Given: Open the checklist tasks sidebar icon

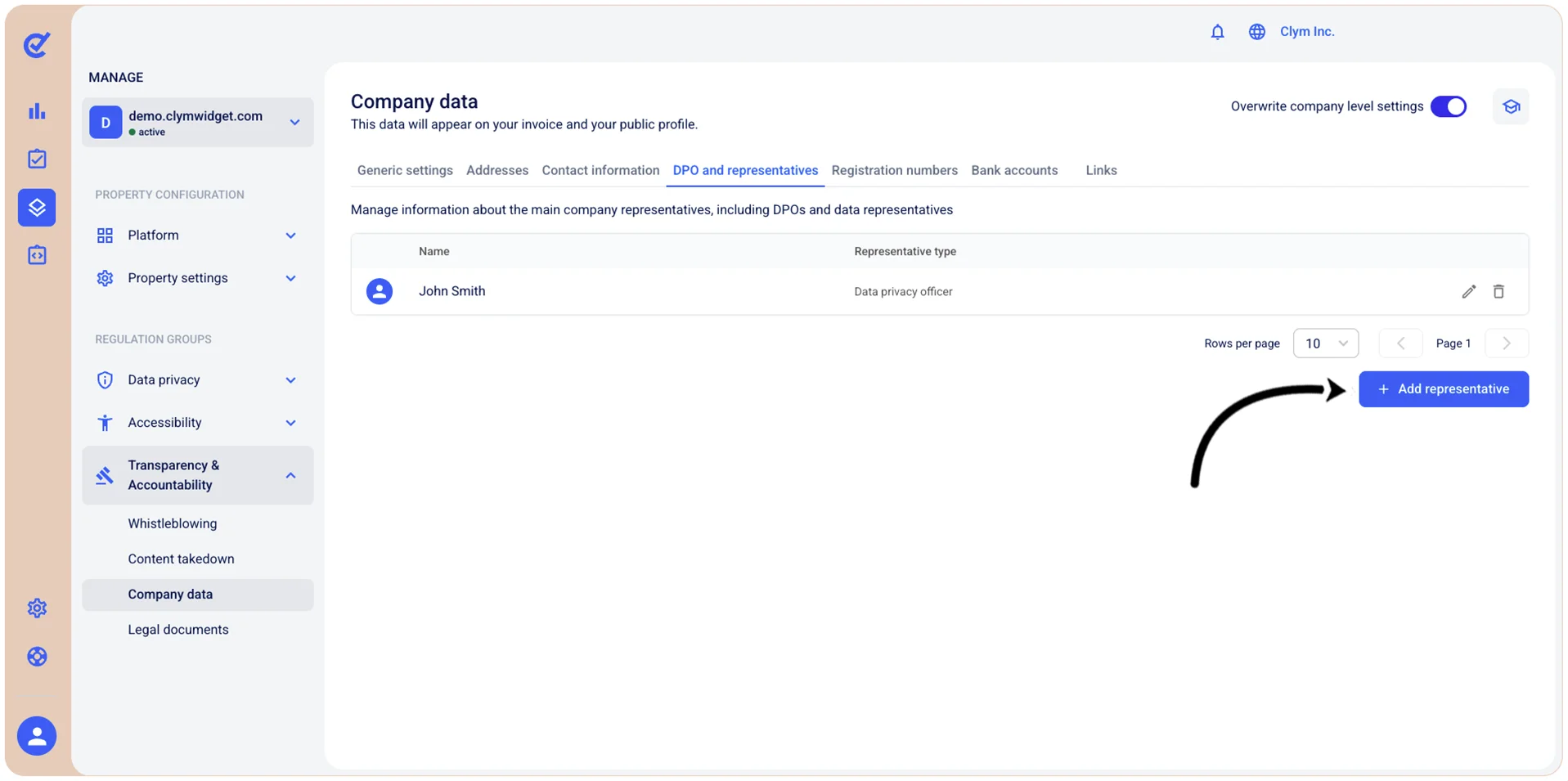Looking at the screenshot, I should click(x=37, y=159).
